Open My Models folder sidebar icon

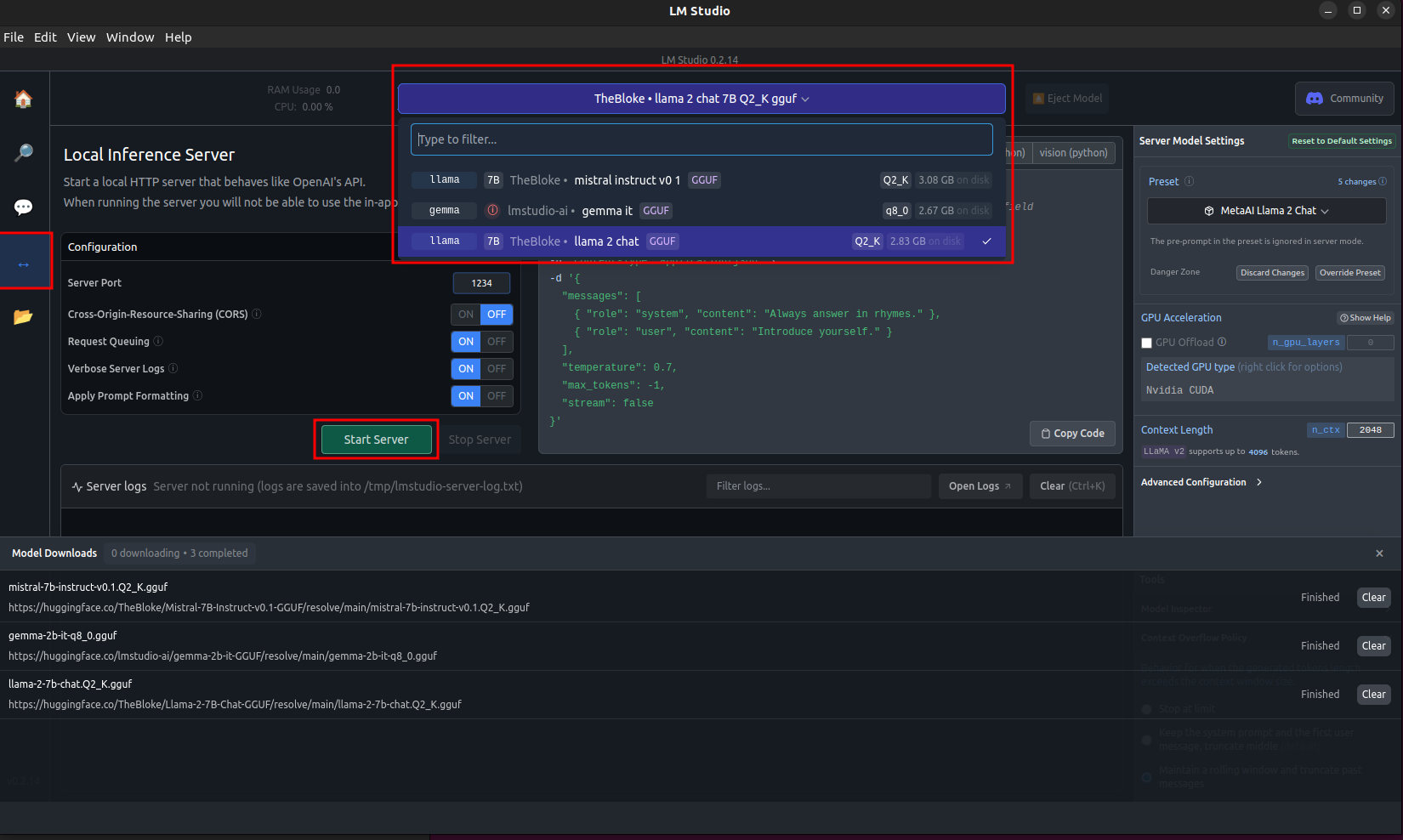coord(24,317)
